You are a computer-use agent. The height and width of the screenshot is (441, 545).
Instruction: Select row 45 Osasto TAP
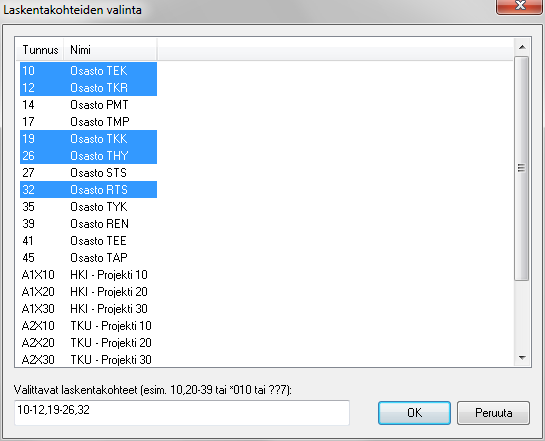[88, 258]
